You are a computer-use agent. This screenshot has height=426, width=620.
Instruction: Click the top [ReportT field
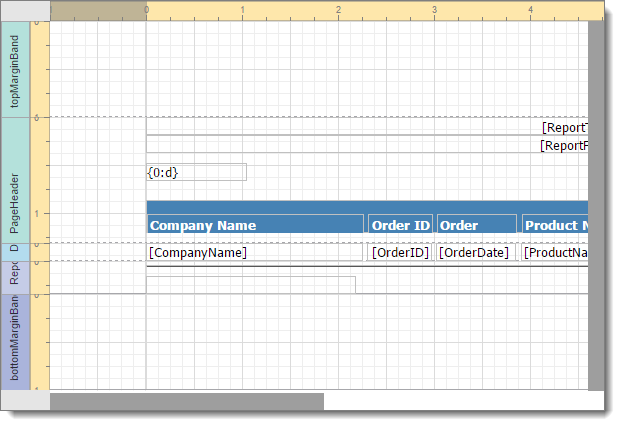pos(563,127)
